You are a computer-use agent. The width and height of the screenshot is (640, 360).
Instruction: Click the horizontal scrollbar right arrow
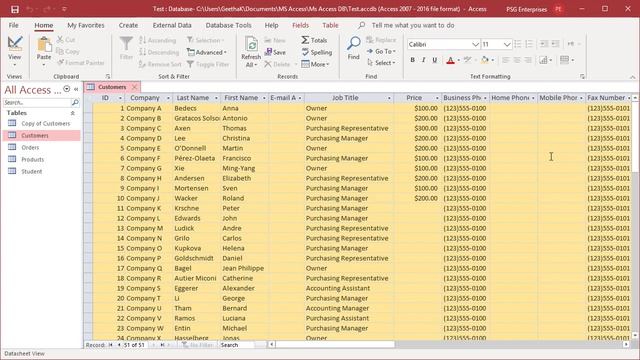[x=626, y=345]
